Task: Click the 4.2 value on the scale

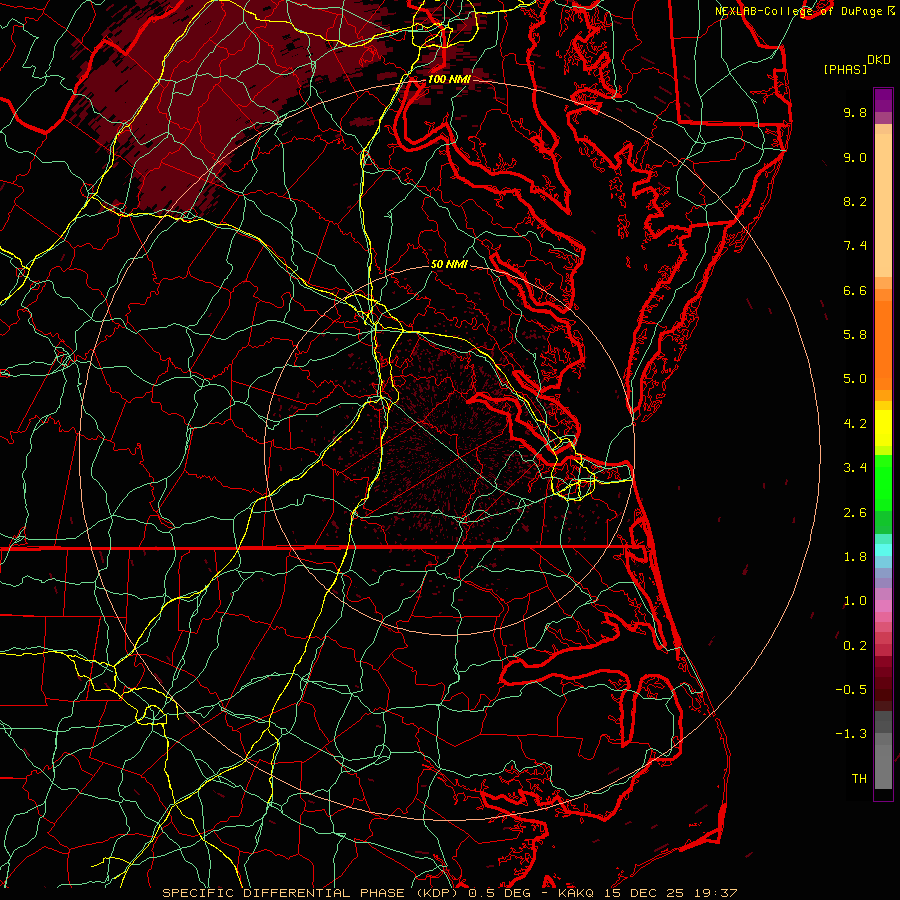Action: tap(855, 424)
